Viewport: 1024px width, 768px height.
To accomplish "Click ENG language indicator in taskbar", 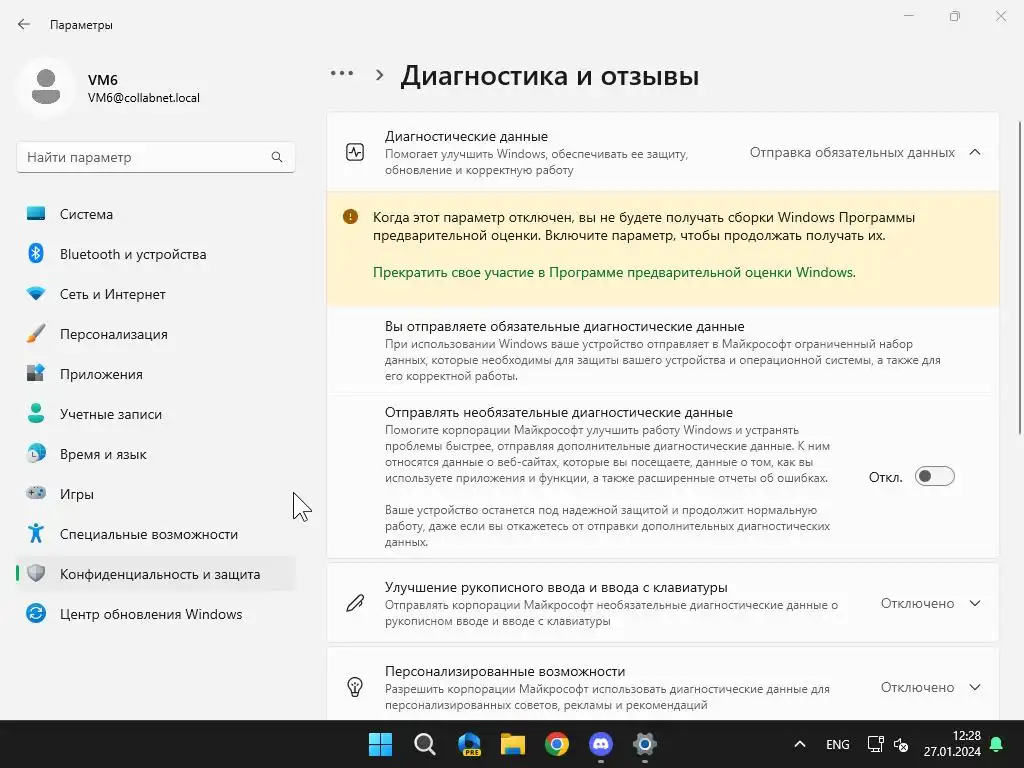I will (x=837, y=744).
